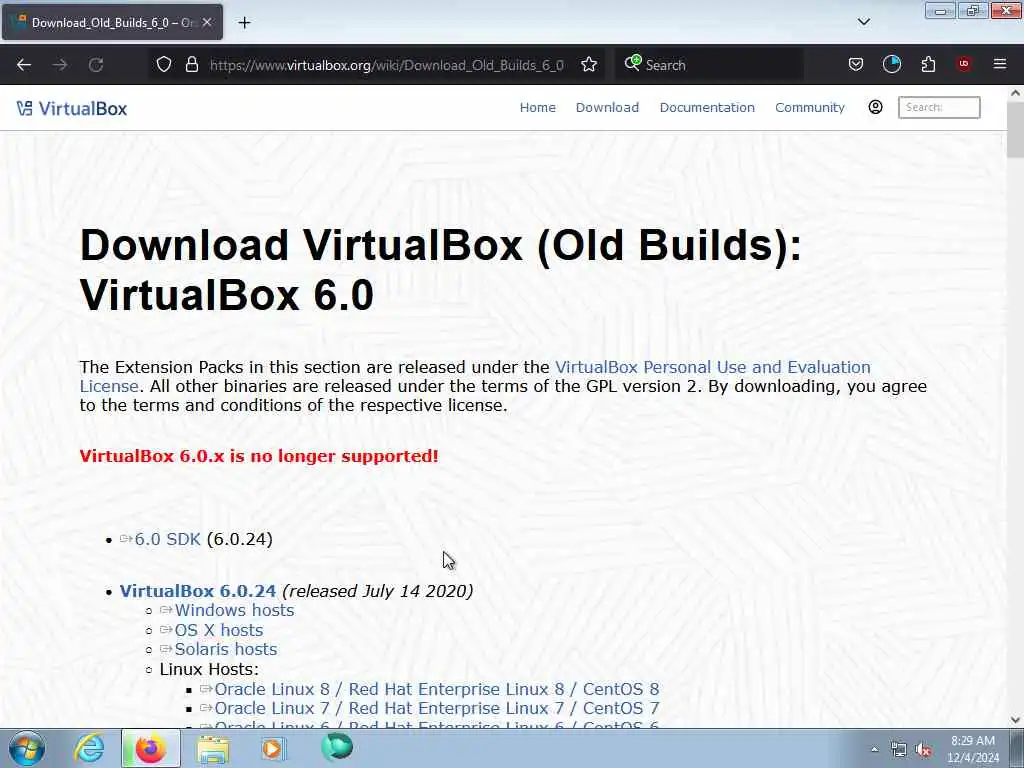Open the tracking protection shield icon

164,64
